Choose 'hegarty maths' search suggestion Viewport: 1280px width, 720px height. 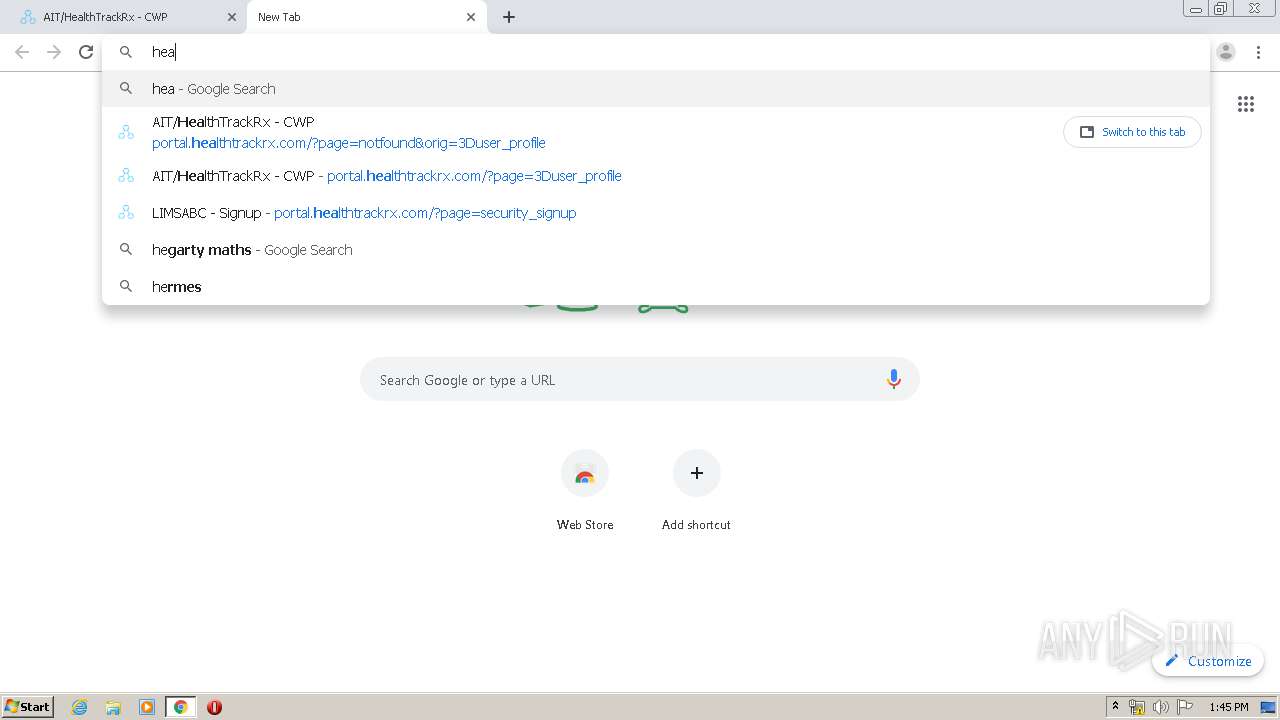click(655, 250)
